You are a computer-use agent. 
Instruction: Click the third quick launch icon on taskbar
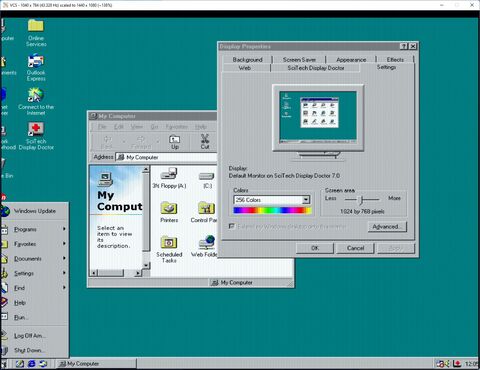[x=43, y=364]
